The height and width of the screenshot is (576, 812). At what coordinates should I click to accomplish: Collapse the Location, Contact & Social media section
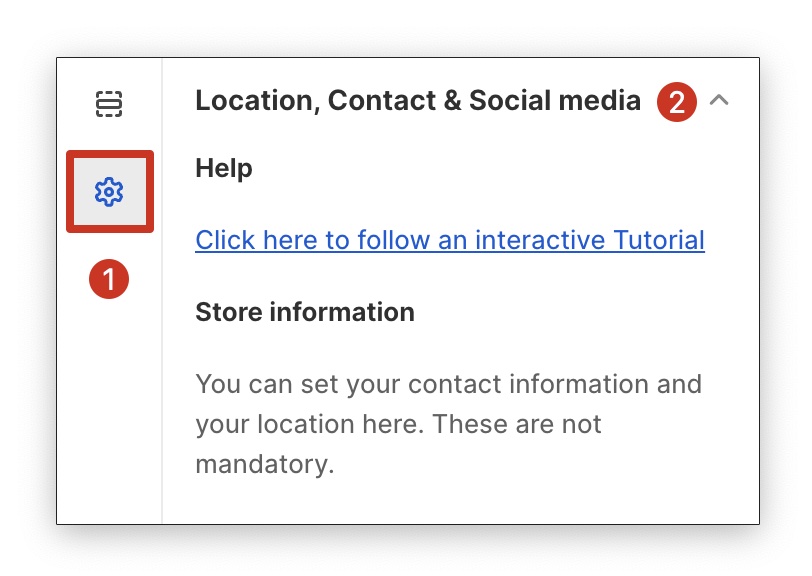pos(719,100)
